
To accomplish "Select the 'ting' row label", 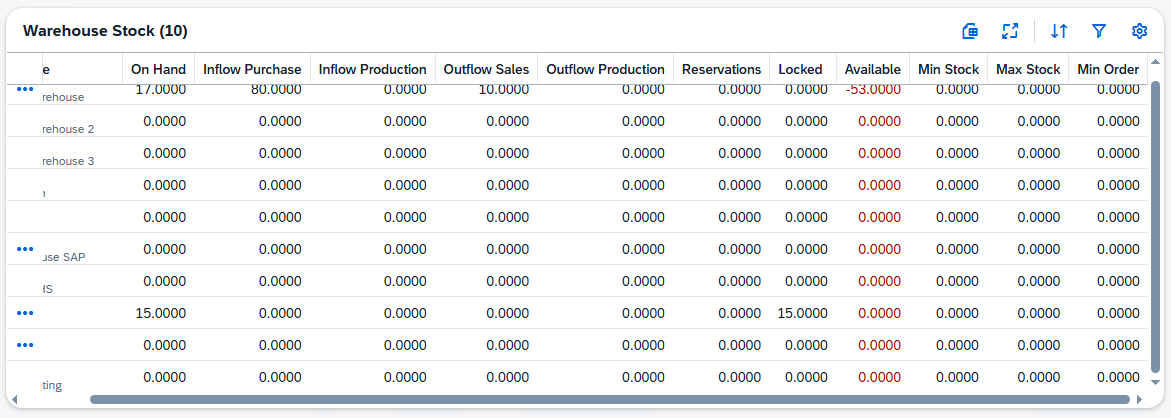I will click(x=53, y=385).
